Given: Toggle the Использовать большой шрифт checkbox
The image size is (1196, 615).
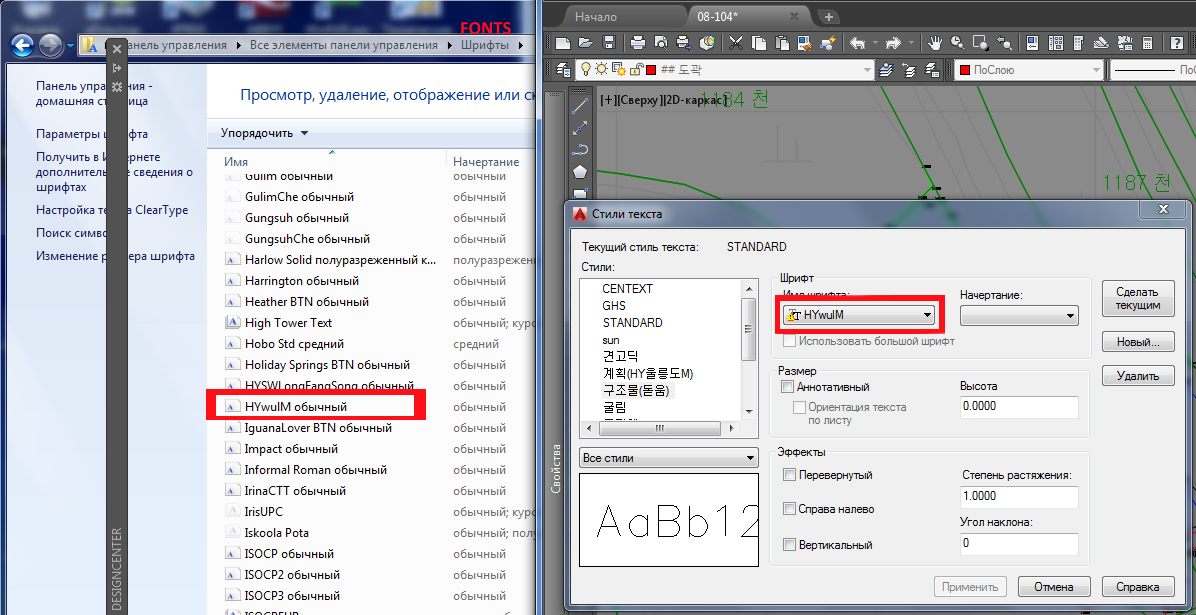Looking at the screenshot, I should pos(789,341).
